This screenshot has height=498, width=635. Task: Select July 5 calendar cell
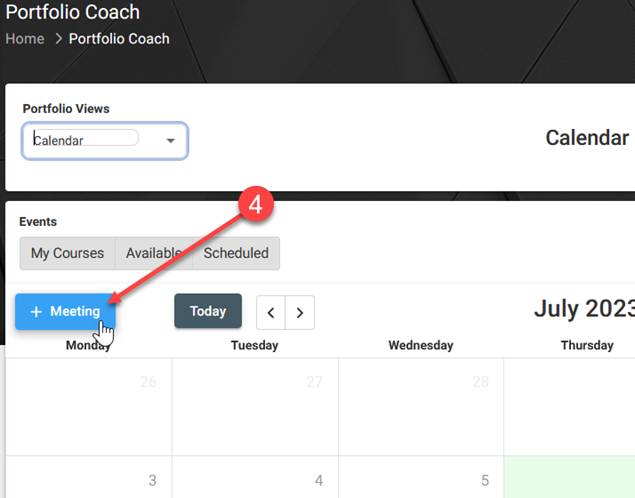coord(421,477)
